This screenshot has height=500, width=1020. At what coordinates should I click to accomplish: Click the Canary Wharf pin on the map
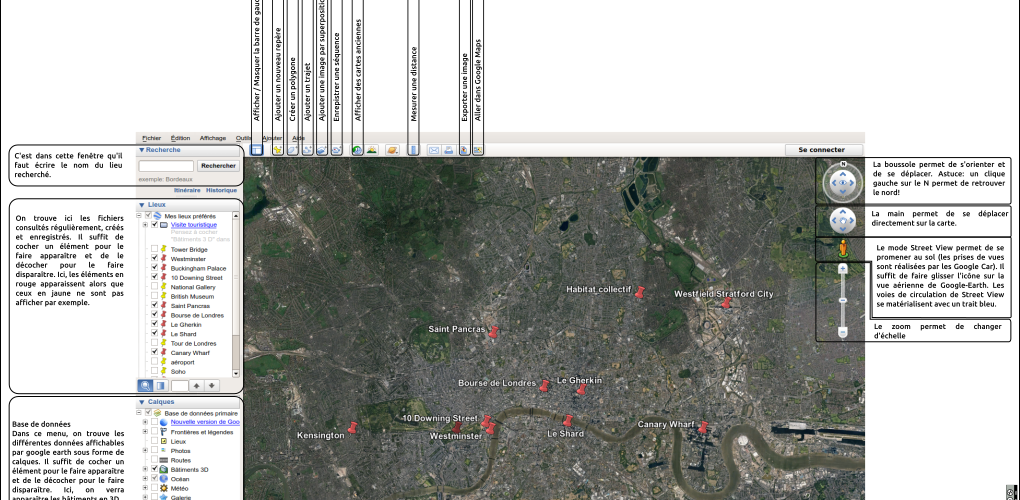click(703, 427)
